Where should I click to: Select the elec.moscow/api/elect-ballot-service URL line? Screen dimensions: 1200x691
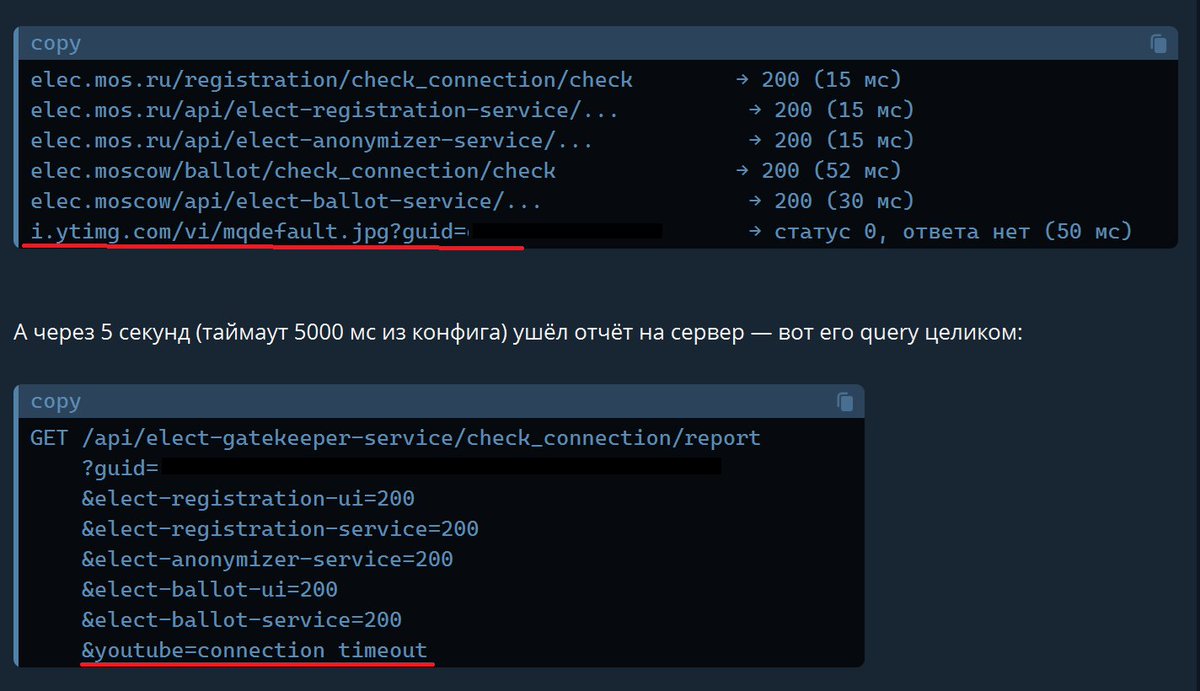coord(287,201)
